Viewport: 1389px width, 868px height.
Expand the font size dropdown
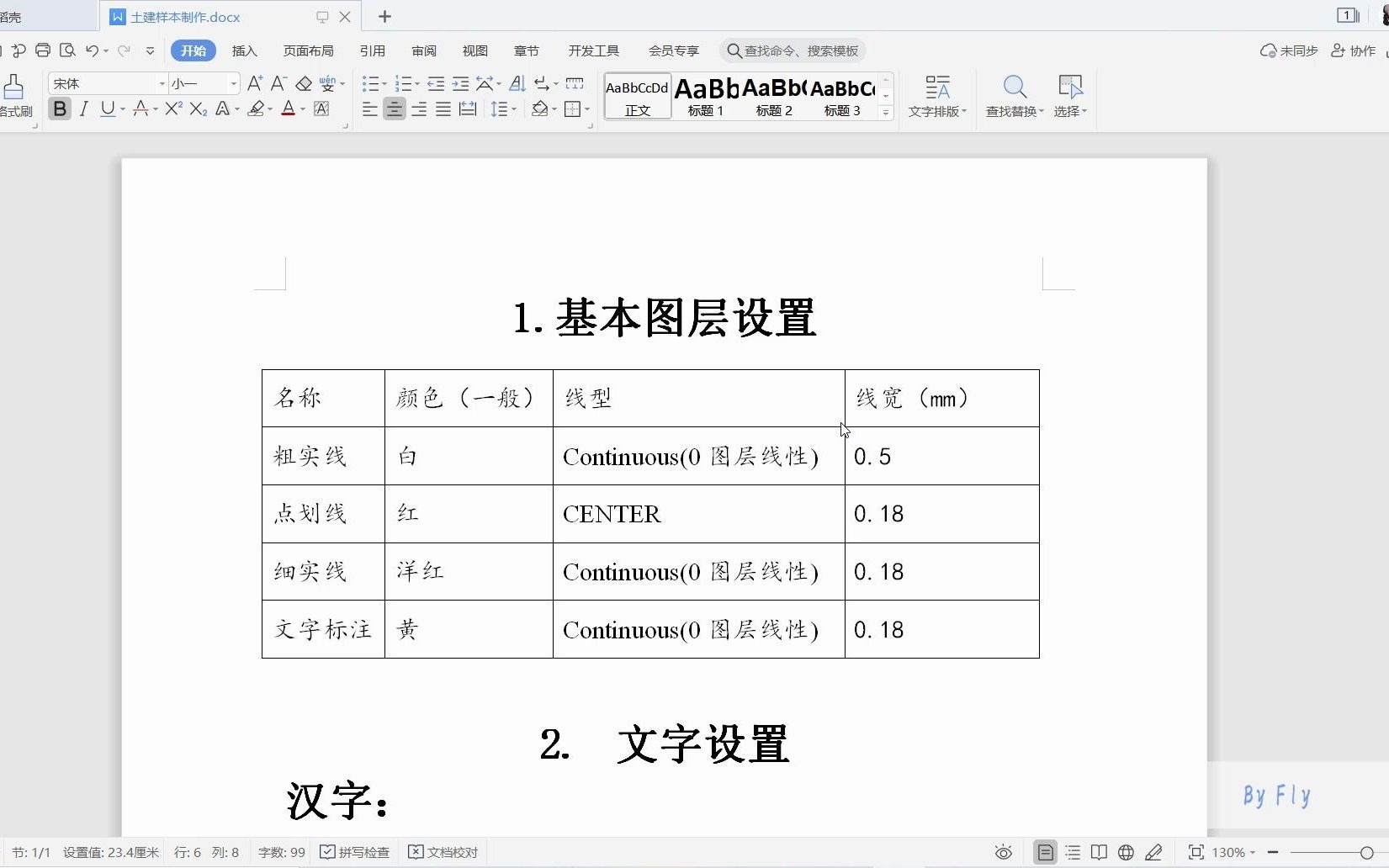pos(232,83)
